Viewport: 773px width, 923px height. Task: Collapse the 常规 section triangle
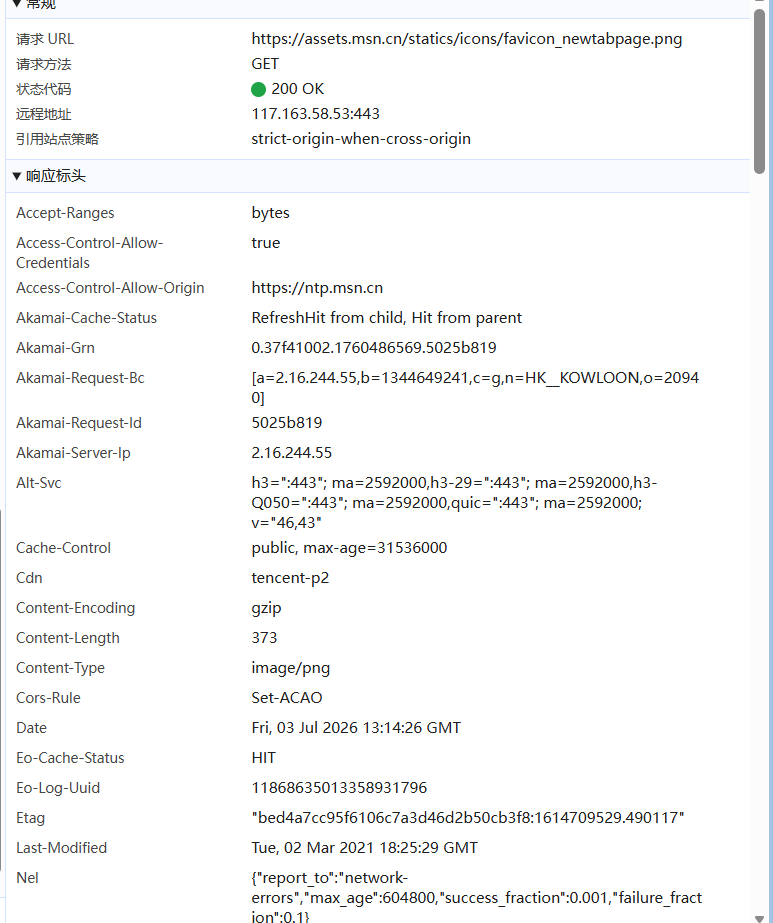click(16, 4)
